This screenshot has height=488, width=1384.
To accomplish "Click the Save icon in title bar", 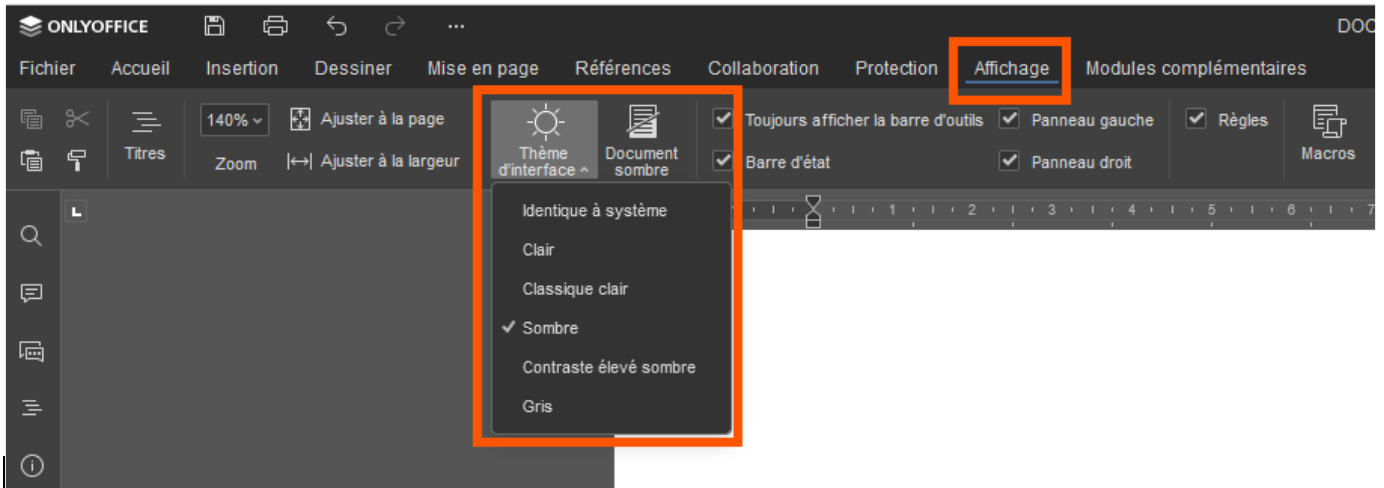I will coord(214,26).
